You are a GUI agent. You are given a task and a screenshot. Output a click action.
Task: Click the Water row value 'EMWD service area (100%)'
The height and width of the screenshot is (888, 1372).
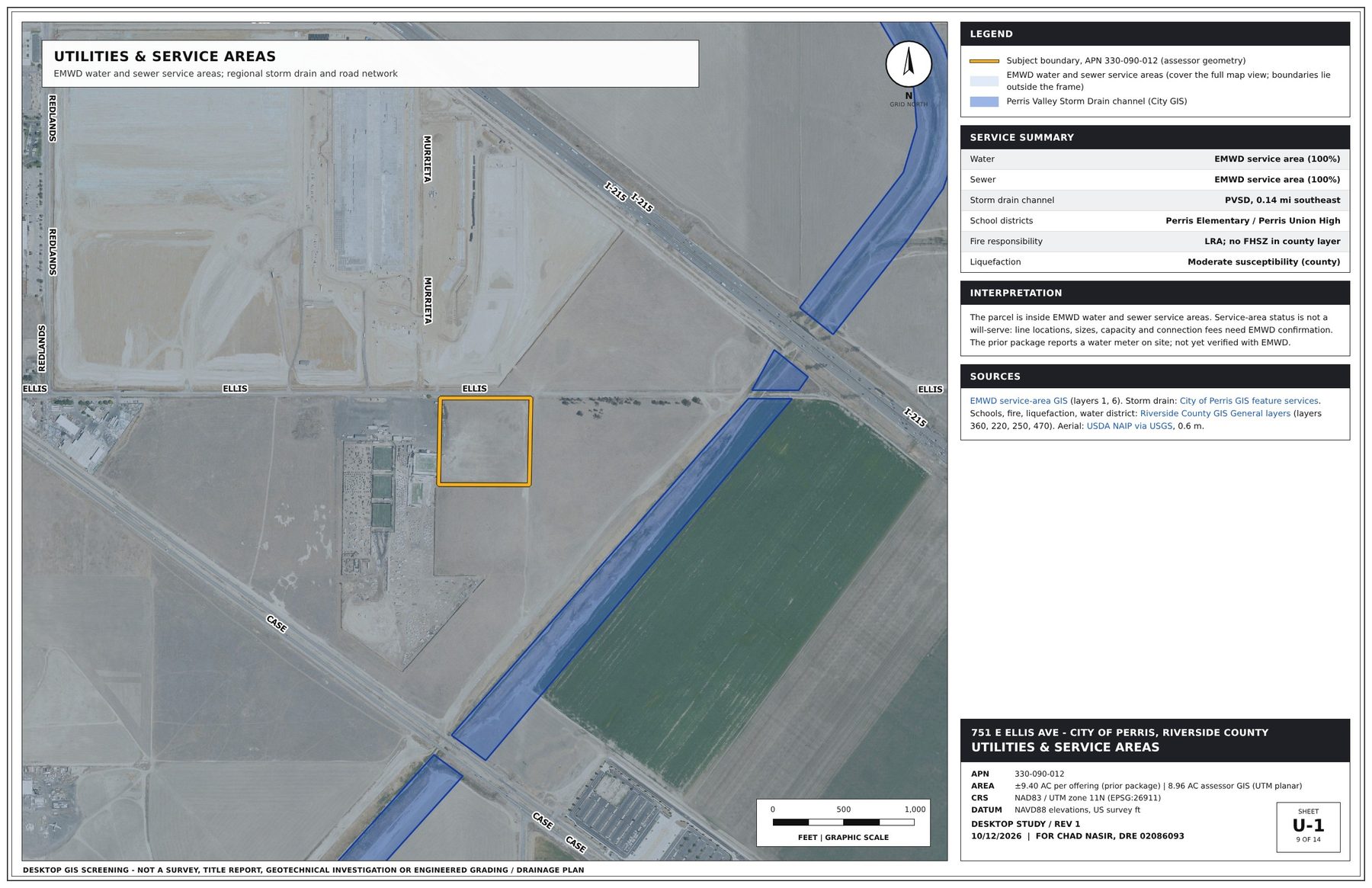pyautogui.click(x=1277, y=159)
